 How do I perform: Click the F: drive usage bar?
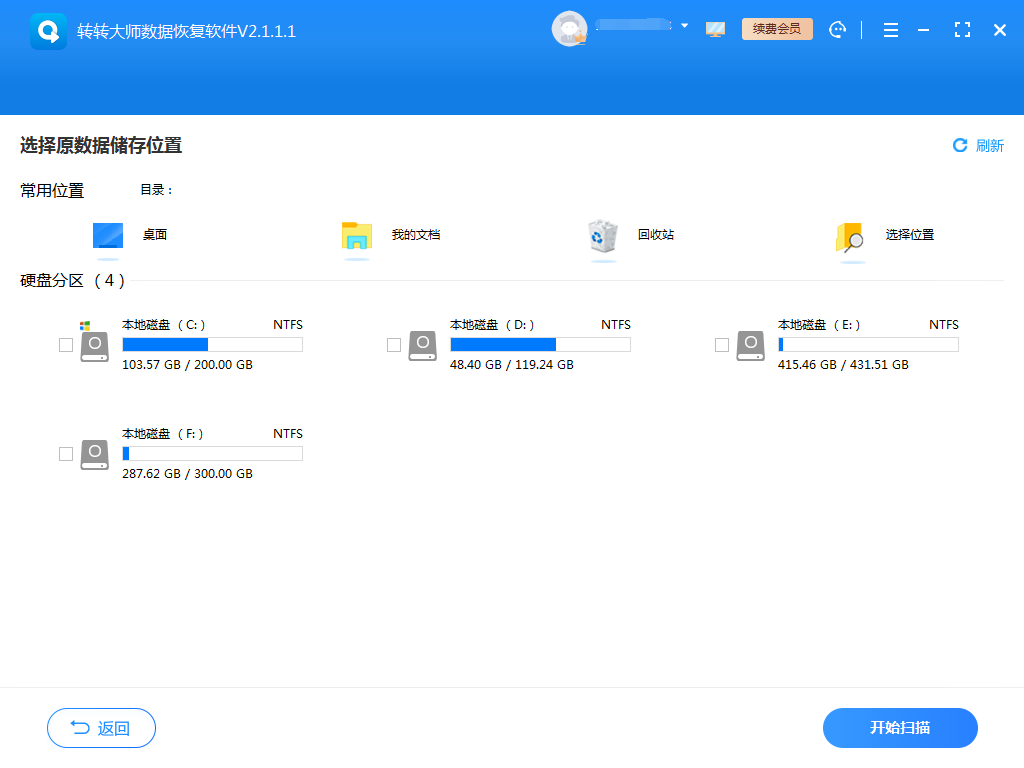(212, 454)
